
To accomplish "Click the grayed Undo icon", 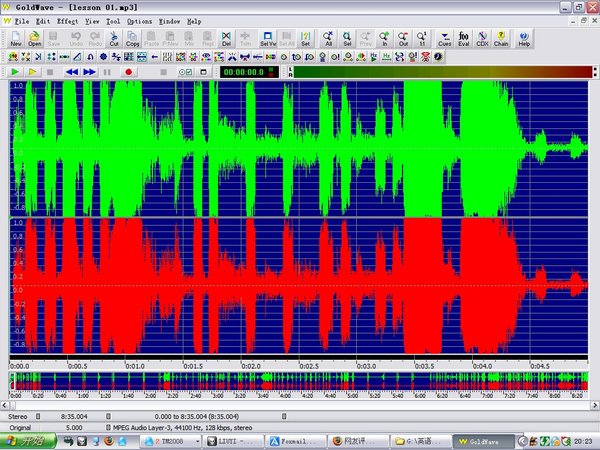I will [x=76, y=39].
